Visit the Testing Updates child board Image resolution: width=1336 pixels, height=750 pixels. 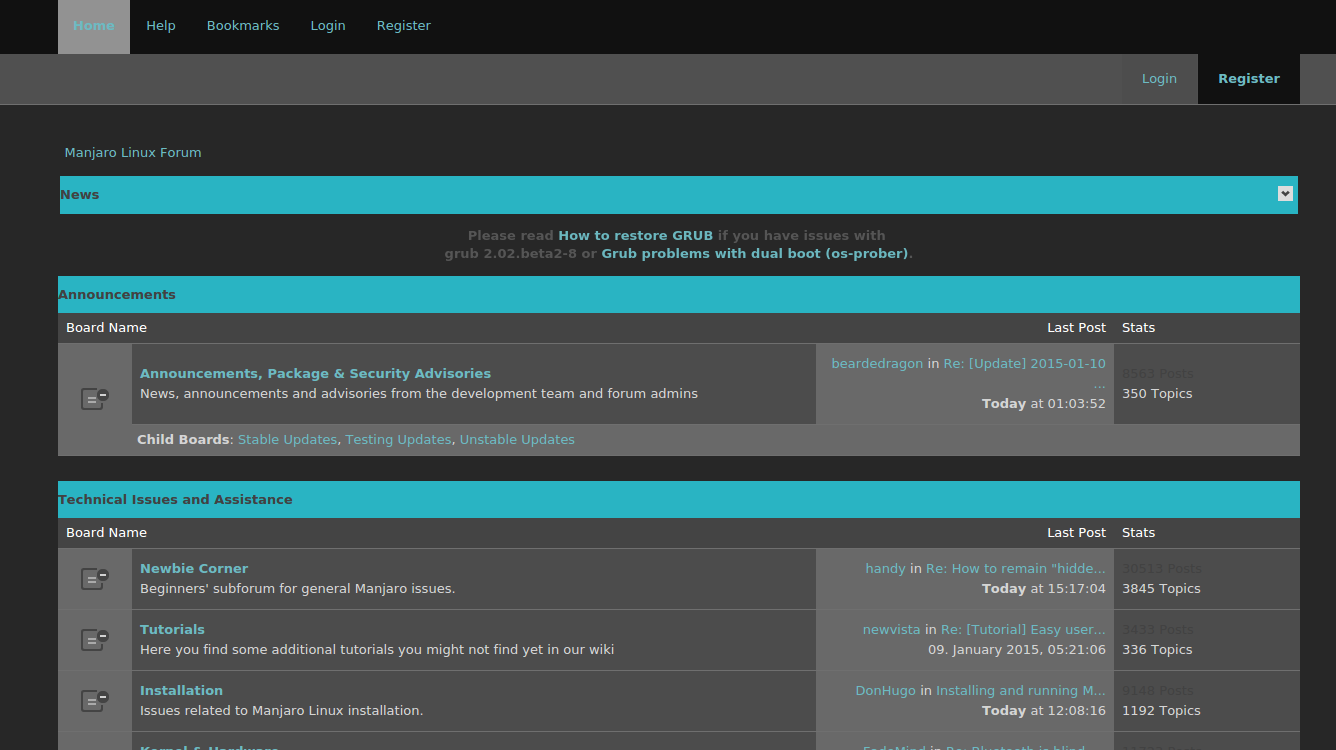[398, 439]
